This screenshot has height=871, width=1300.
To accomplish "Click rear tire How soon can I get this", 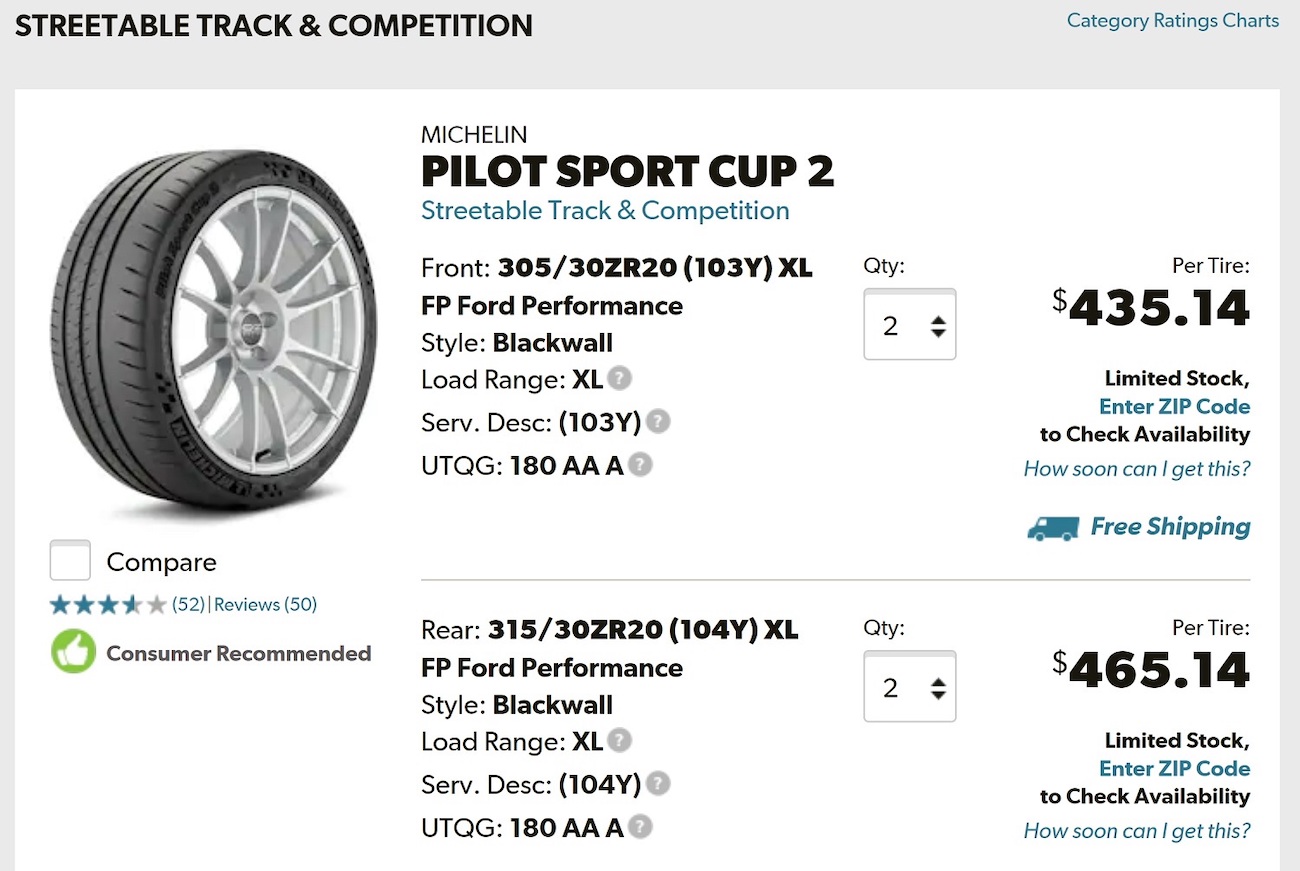I will point(1136,830).
